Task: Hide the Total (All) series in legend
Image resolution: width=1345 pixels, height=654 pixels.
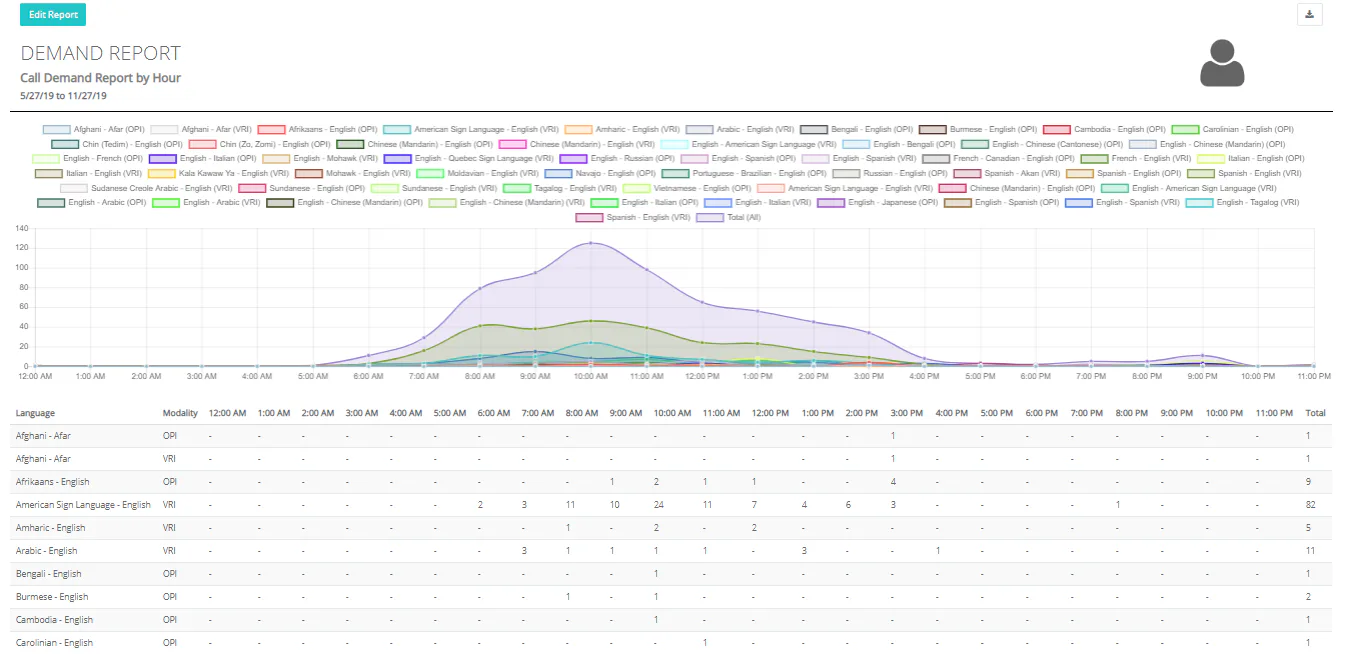Action: (728, 217)
